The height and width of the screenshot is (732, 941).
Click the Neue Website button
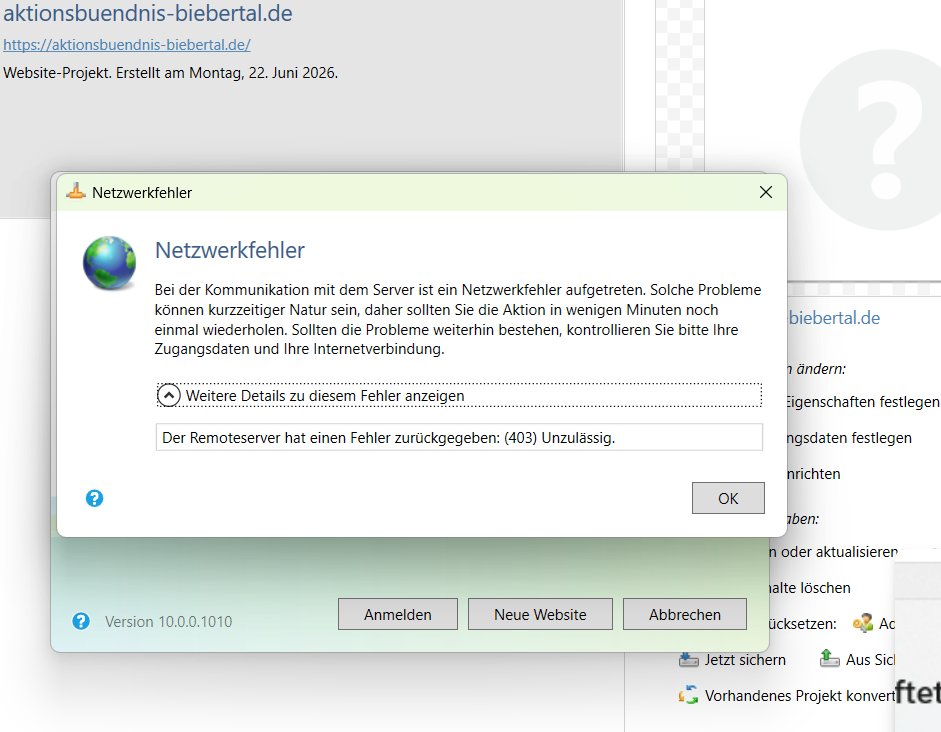tap(540, 614)
